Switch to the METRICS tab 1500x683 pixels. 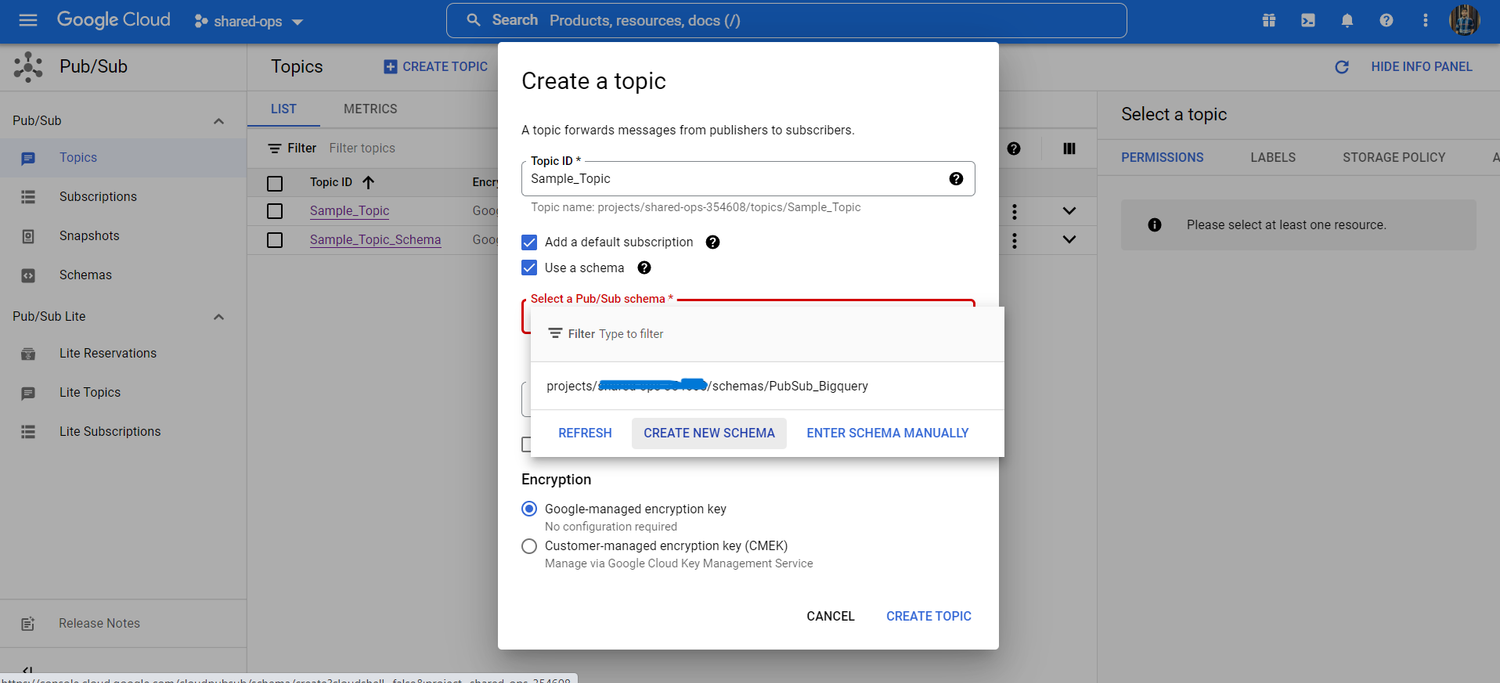coord(370,108)
